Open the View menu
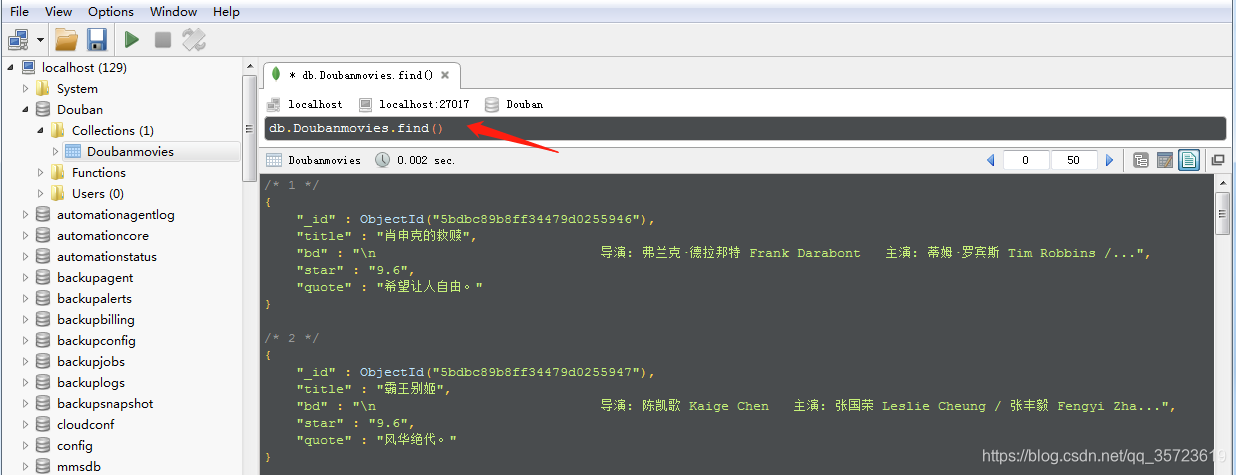Screen dimensions: 1236x475 pos(59,12)
